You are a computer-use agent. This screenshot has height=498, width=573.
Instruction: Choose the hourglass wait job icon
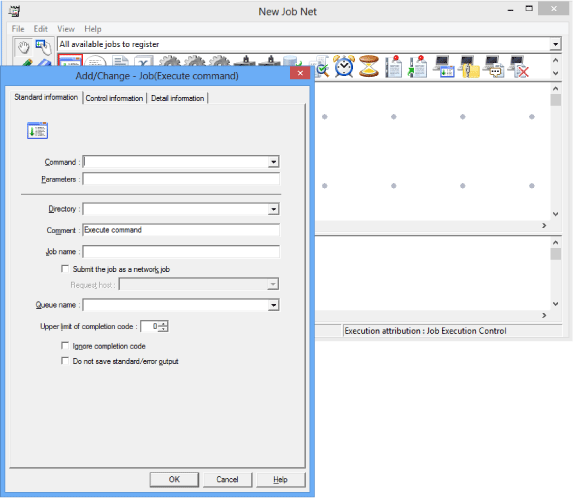click(369, 66)
